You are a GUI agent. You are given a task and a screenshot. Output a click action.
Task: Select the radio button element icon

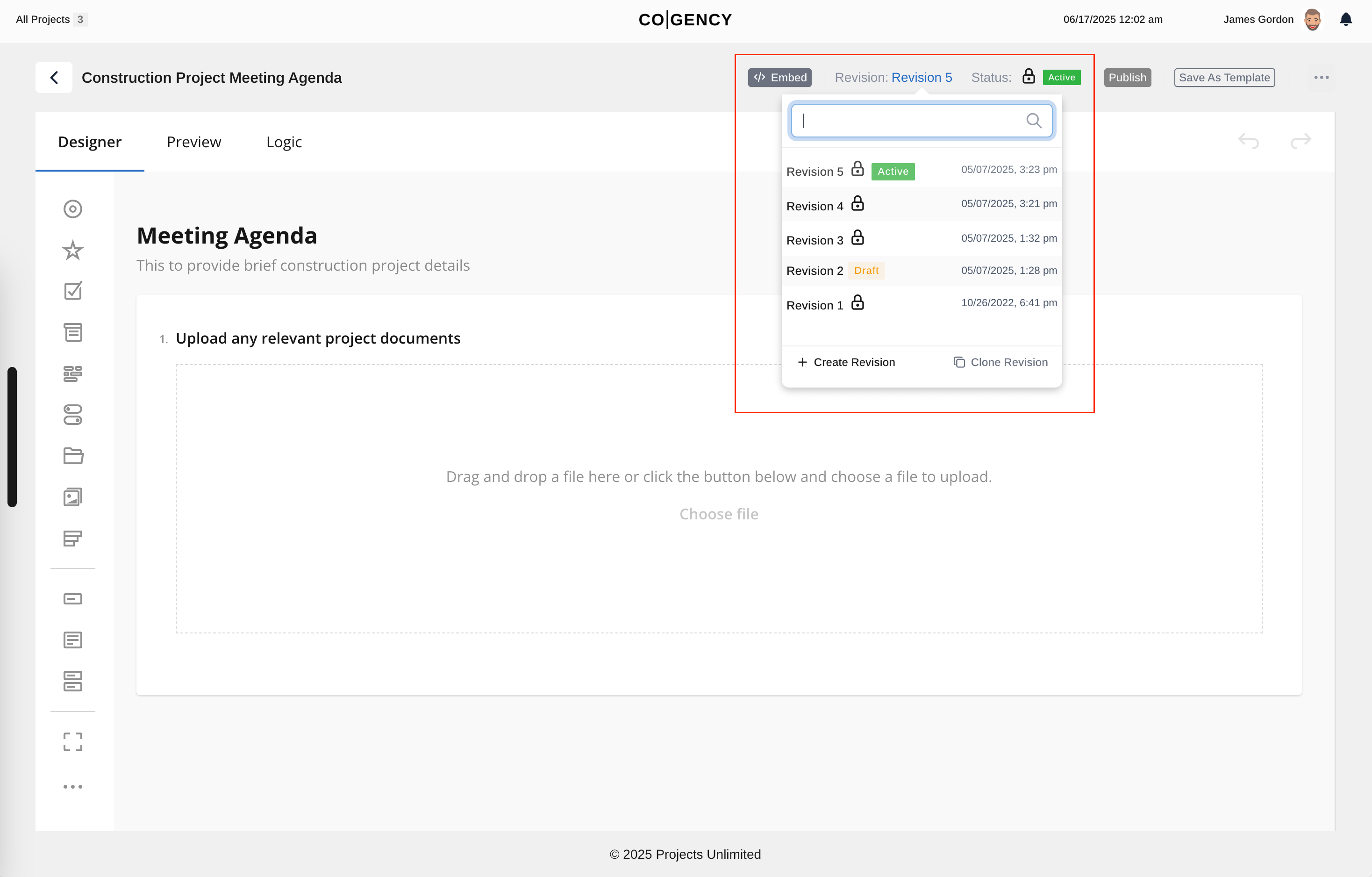(x=73, y=209)
